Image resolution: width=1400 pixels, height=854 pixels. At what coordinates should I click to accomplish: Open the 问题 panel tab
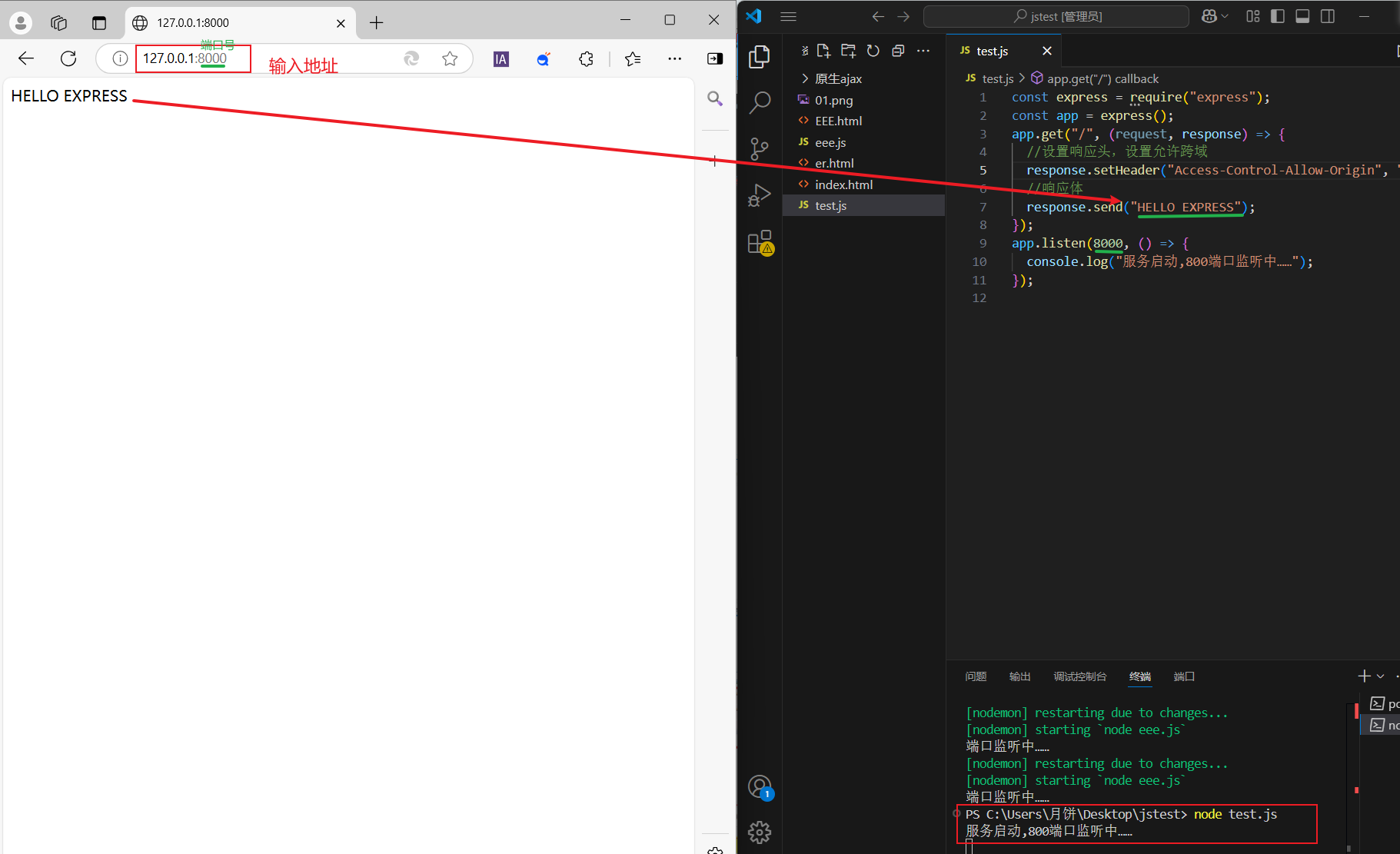coord(976,676)
